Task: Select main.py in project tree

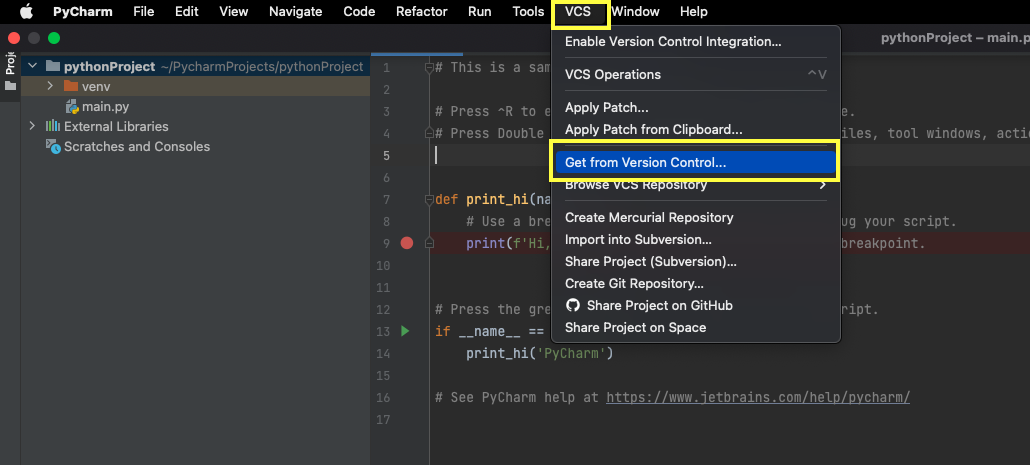Action: (x=195, y=106)
